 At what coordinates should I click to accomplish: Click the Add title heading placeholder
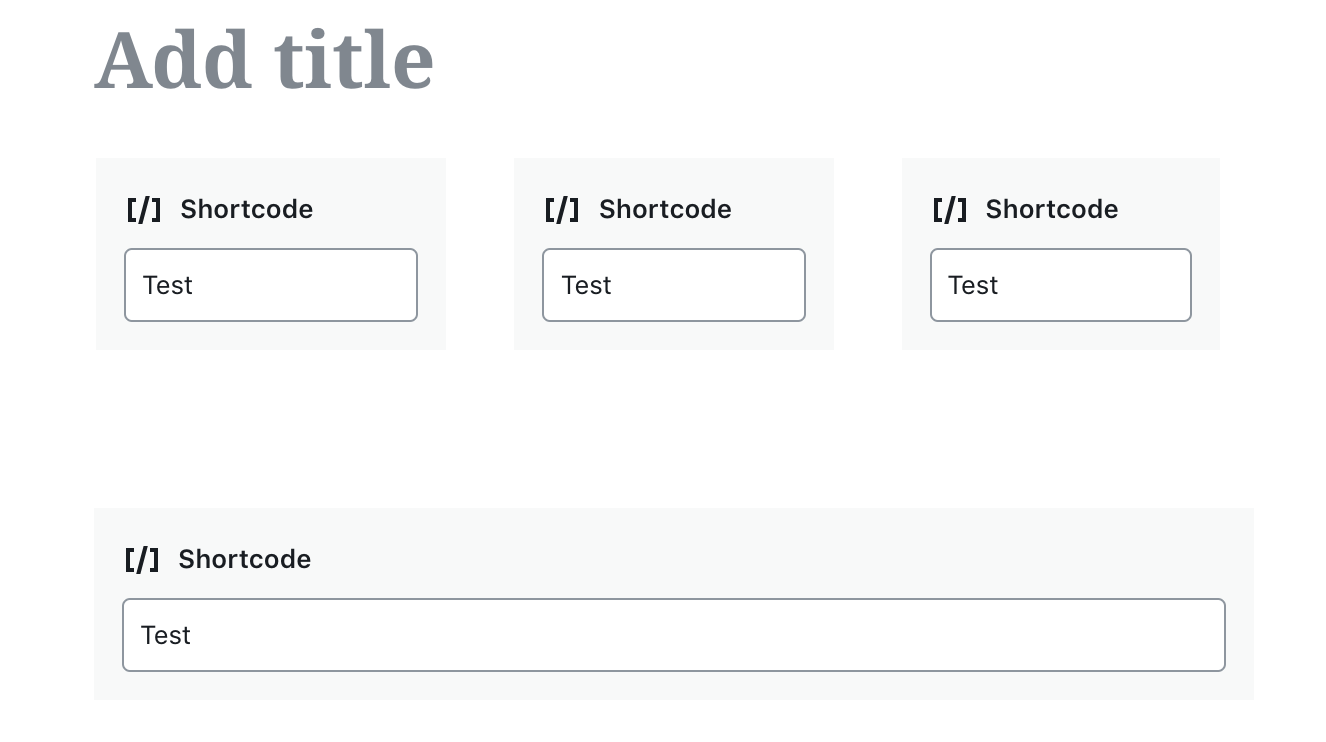click(264, 60)
